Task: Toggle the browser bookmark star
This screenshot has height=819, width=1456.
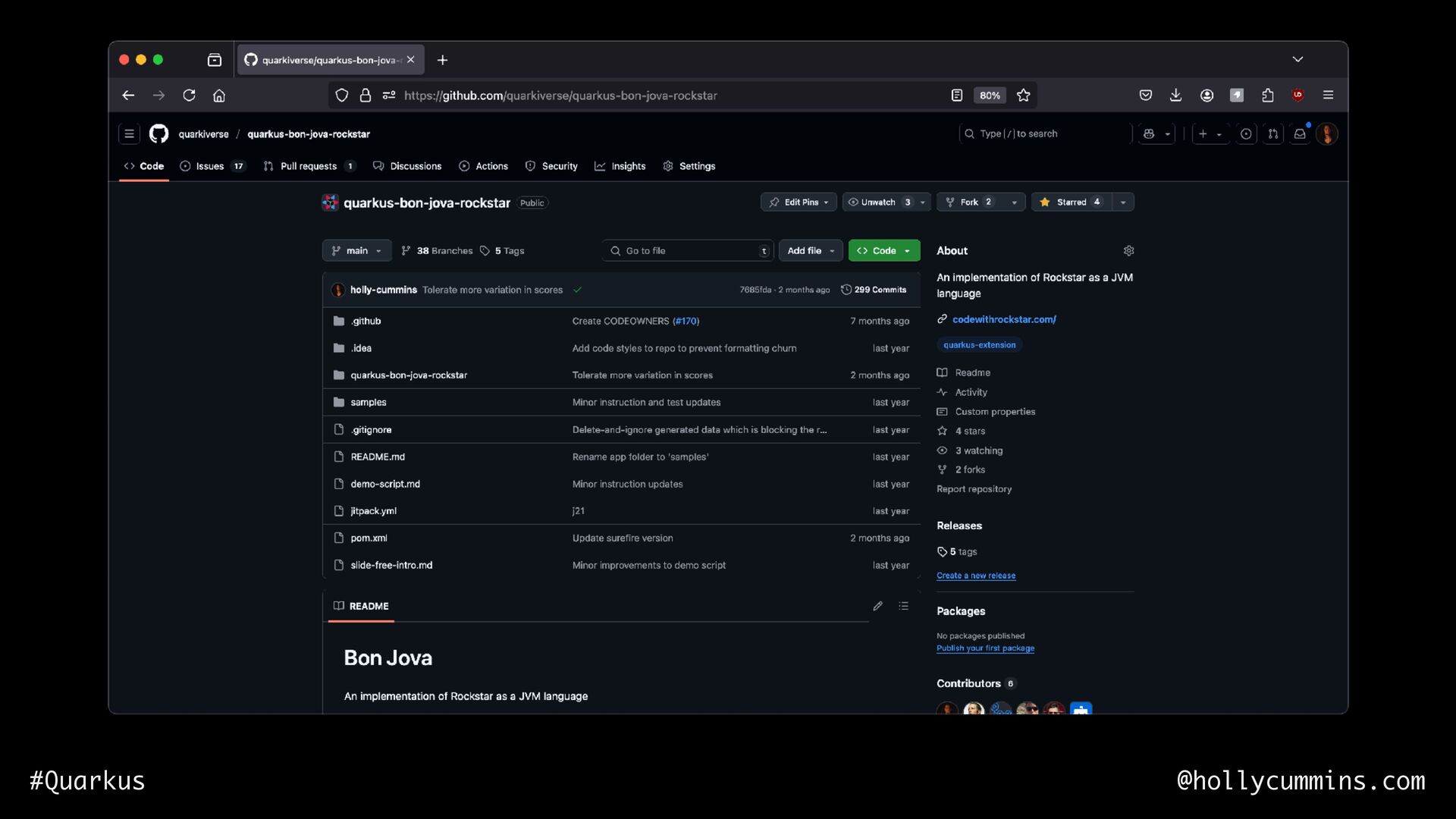Action: coord(1024,96)
